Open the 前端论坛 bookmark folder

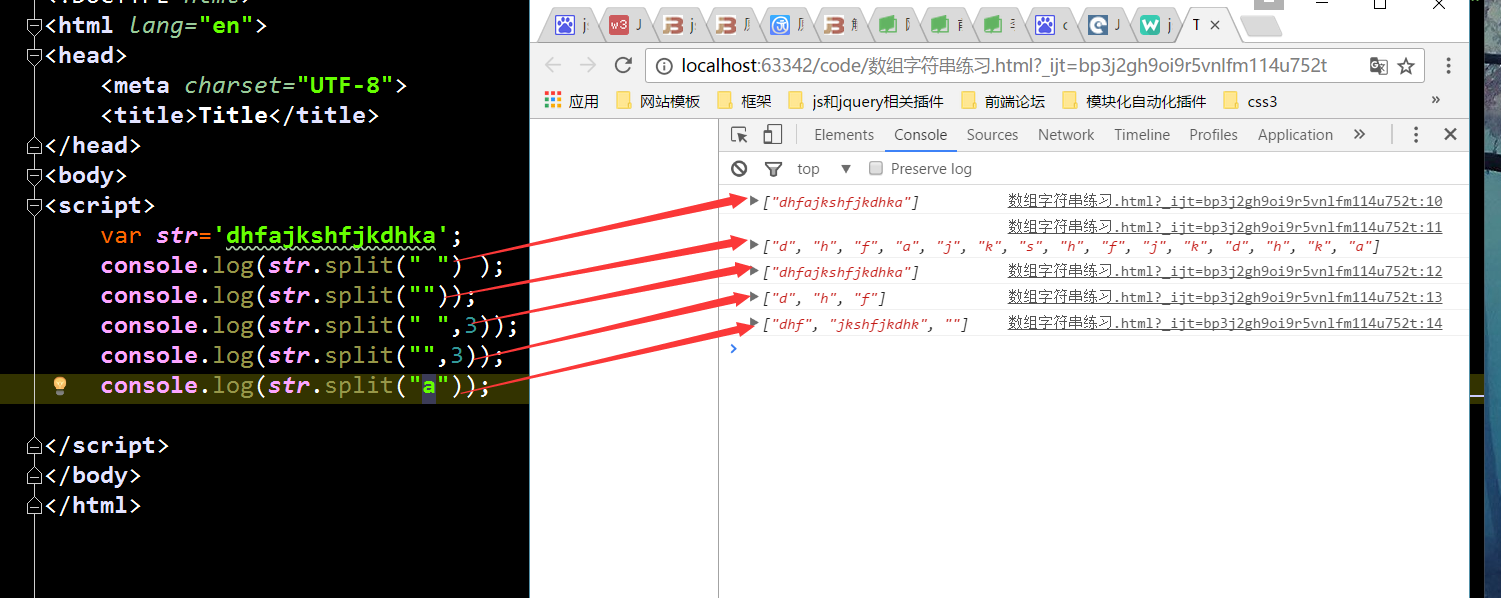1003,101
